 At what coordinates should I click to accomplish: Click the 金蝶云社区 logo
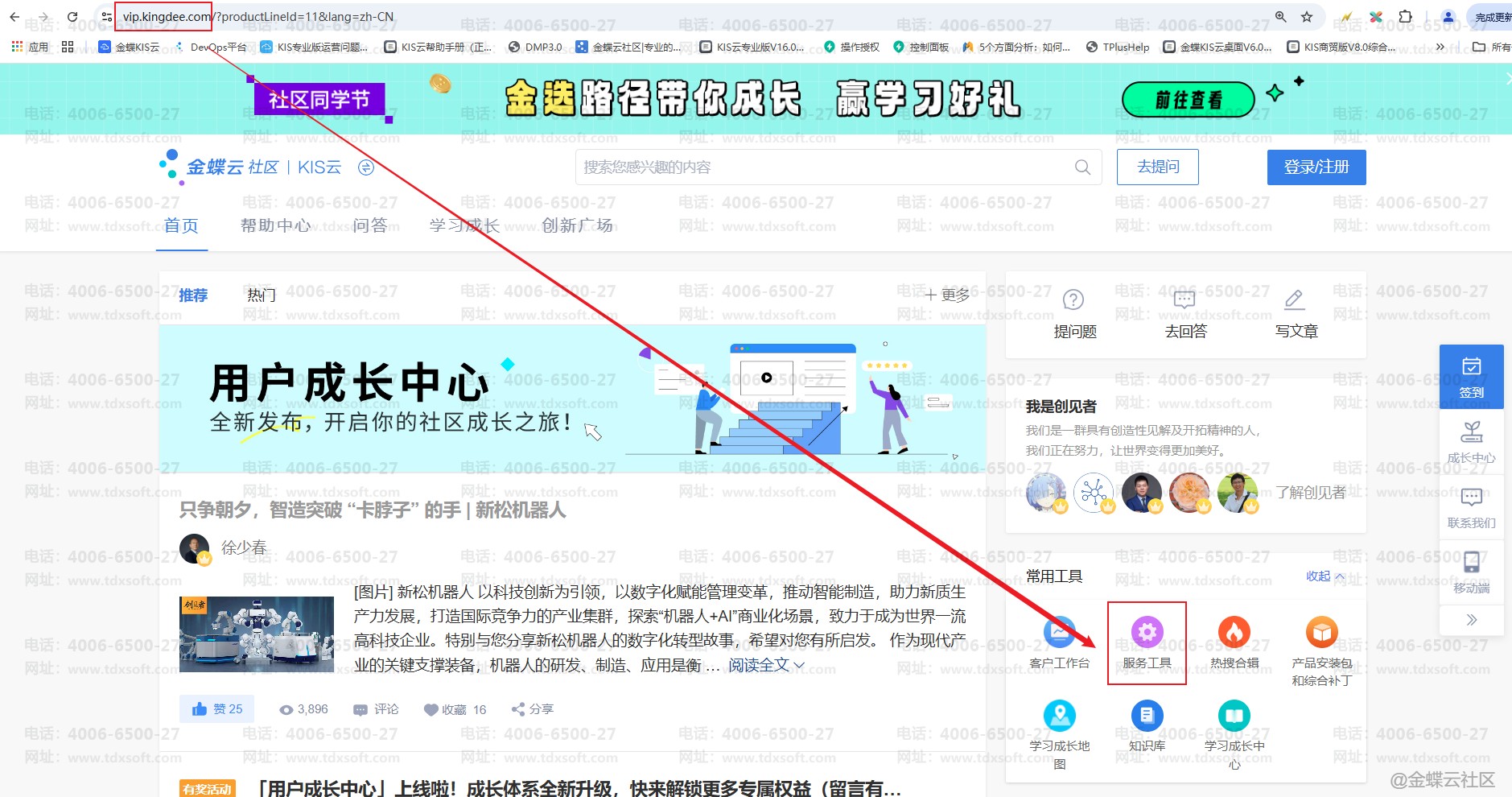[x=219, y=167]
